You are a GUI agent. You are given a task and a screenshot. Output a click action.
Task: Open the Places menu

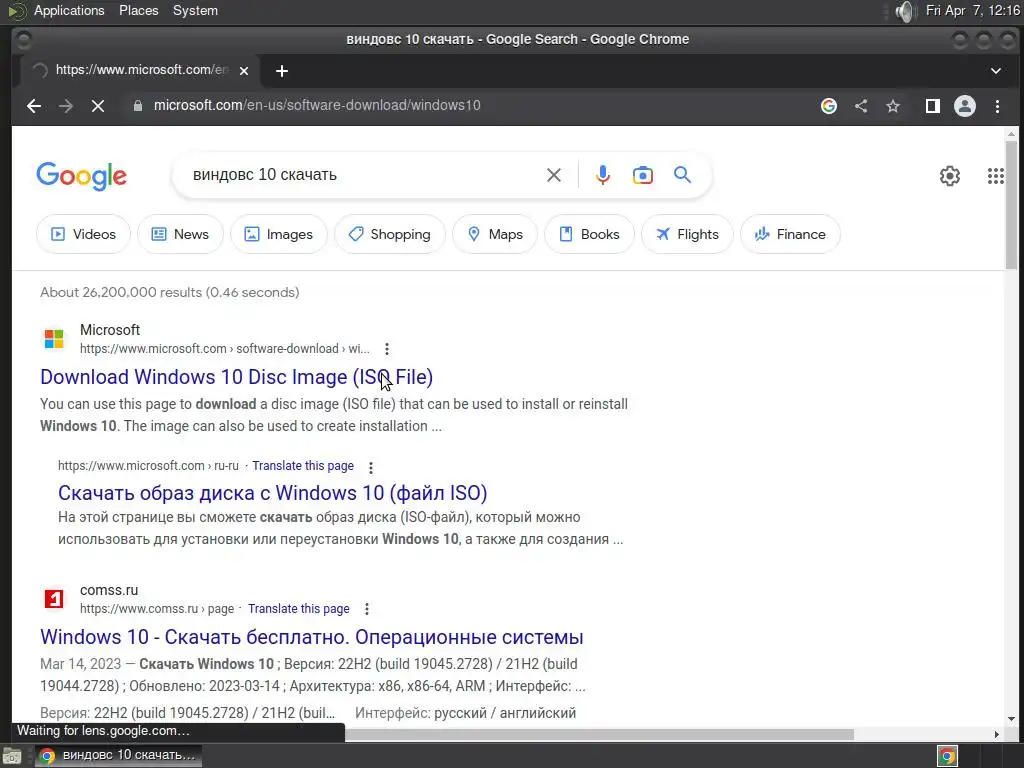coord(138,10)
